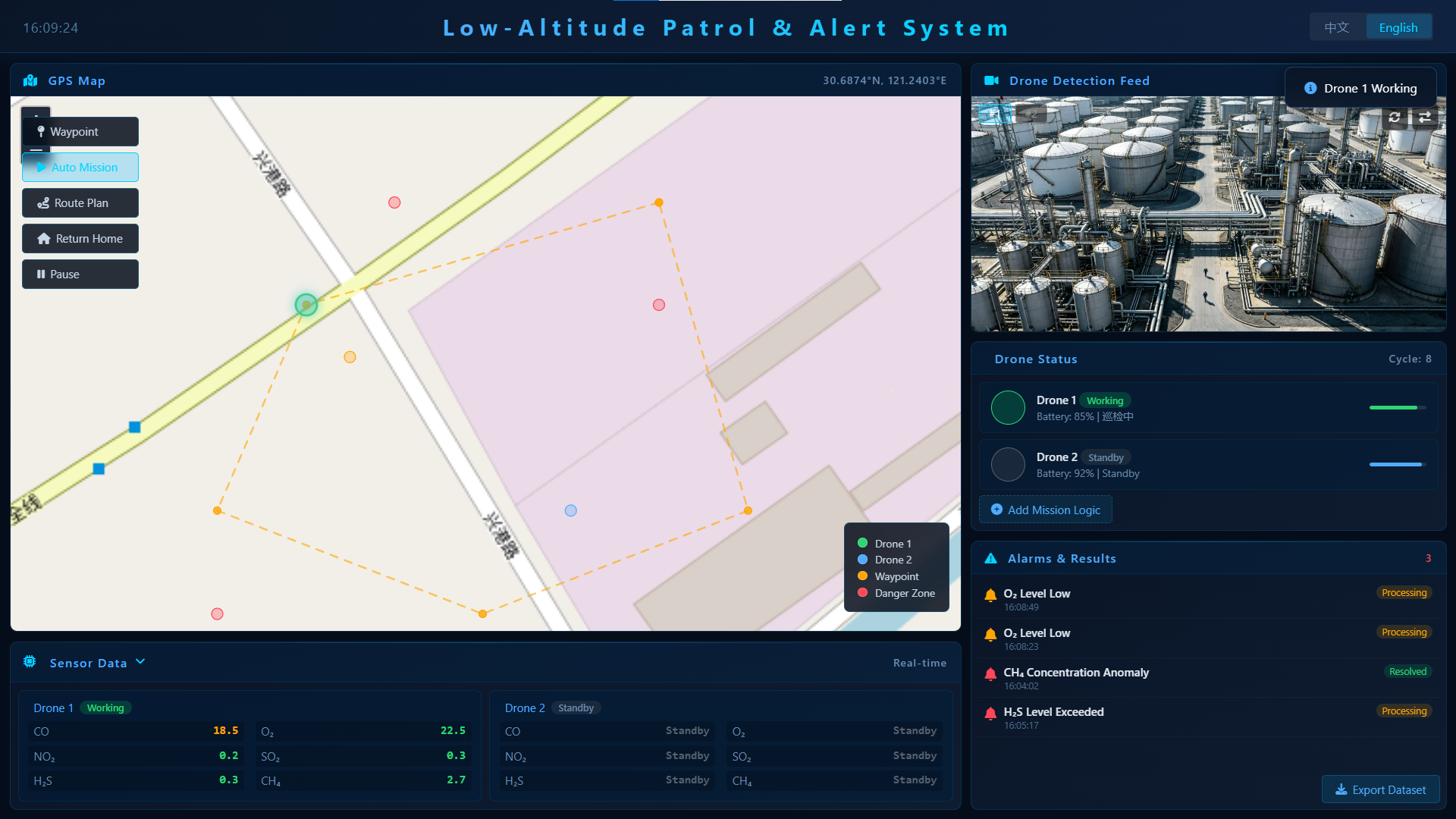Click Drone 1 CO value 18.5
The image size is (1456, 819).
point(225,730)
